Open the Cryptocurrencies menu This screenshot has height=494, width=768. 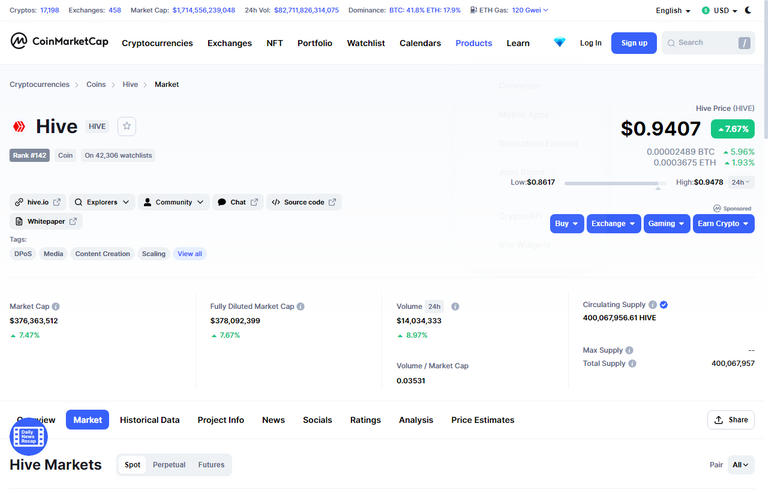(157, 43)
